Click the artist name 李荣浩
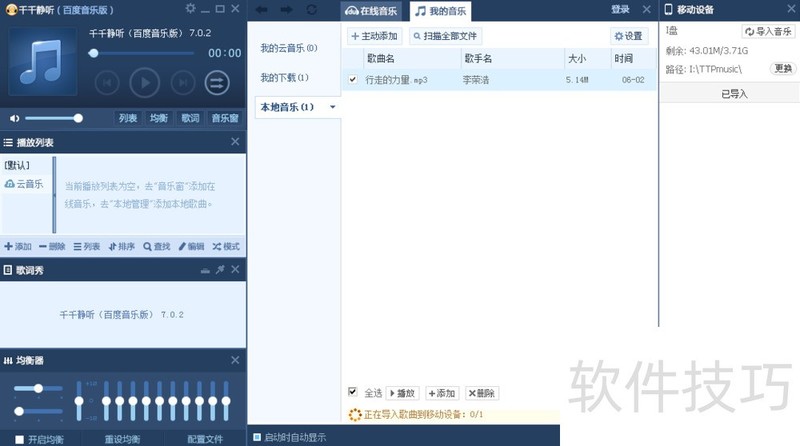The width and height of the screenshot is (800, 446). (x=476, y=80)
